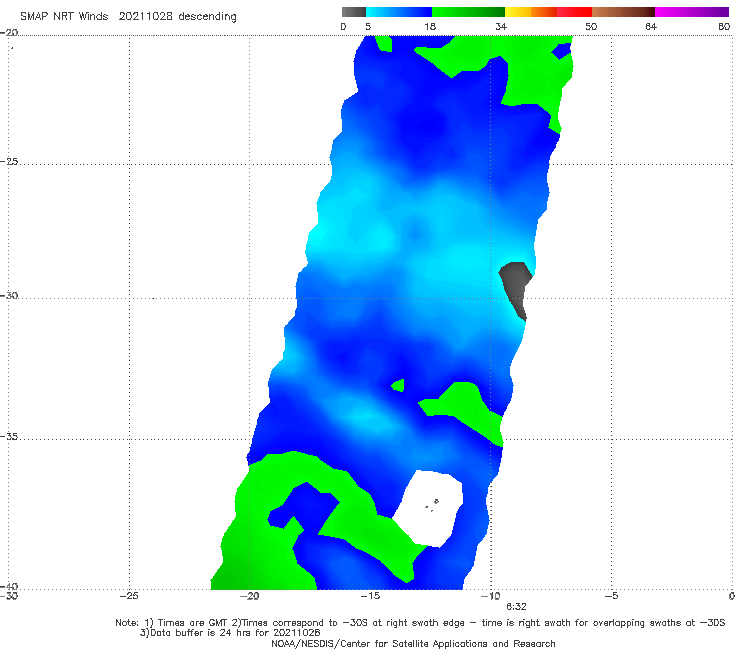Click the green segment of the color bar
The height and width of the screenshot is (650, 740).
pos(468,12)
